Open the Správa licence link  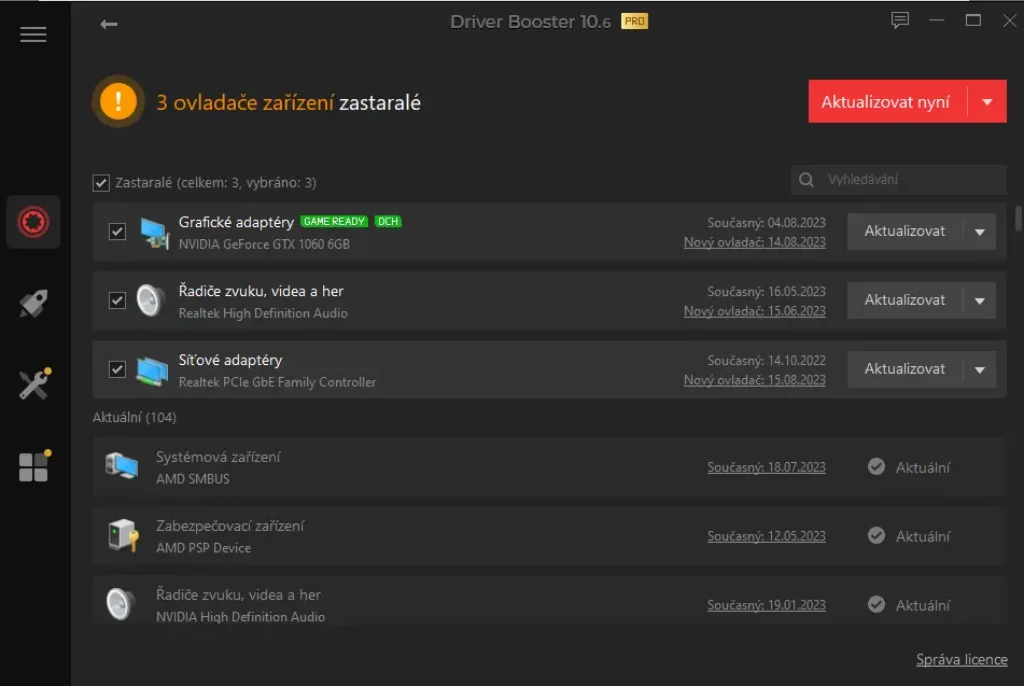[961, 659]
